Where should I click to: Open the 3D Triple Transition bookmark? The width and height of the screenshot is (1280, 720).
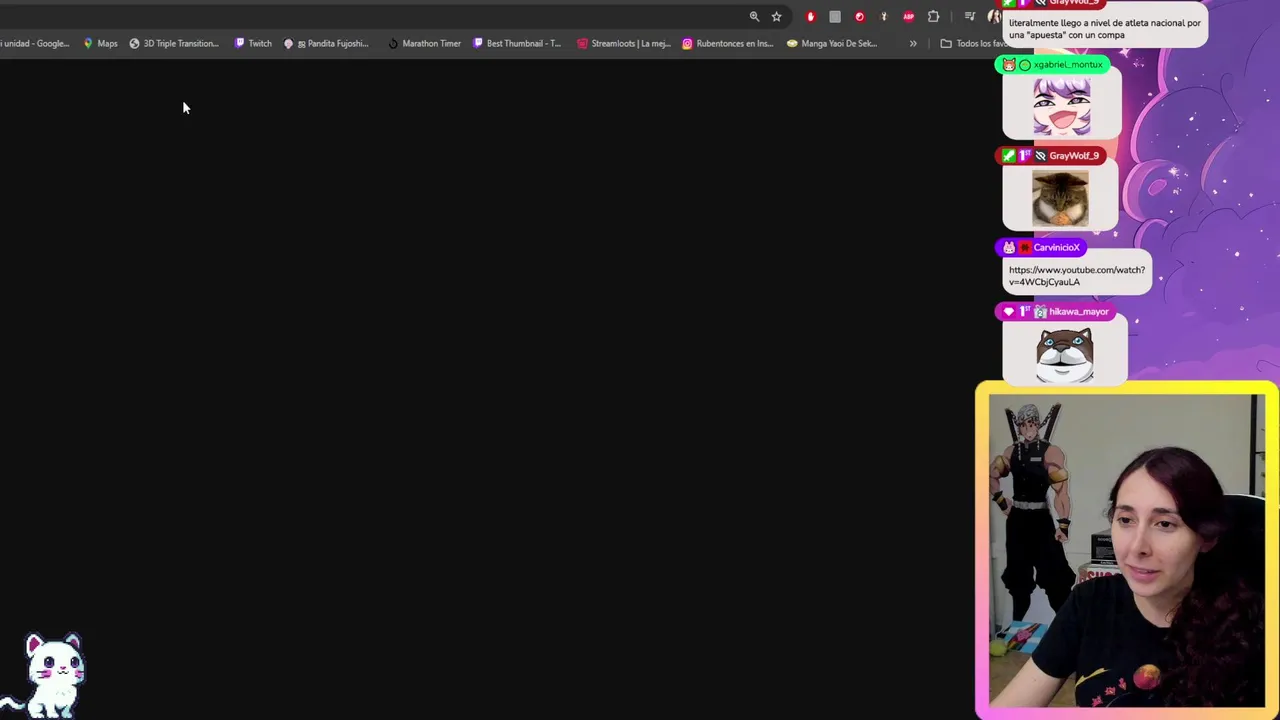[174, 43]
